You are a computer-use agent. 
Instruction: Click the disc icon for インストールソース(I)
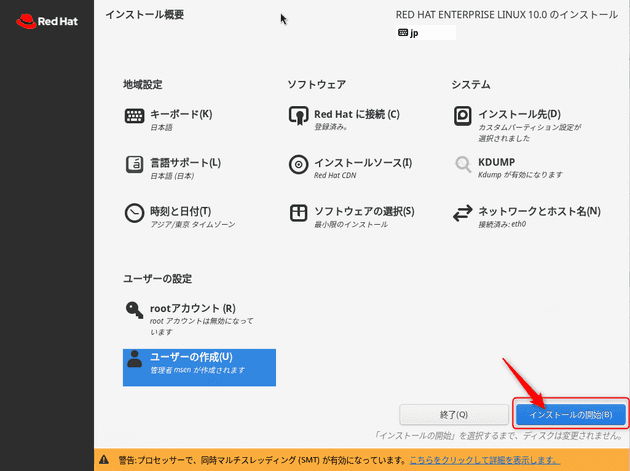pos(299,164)
